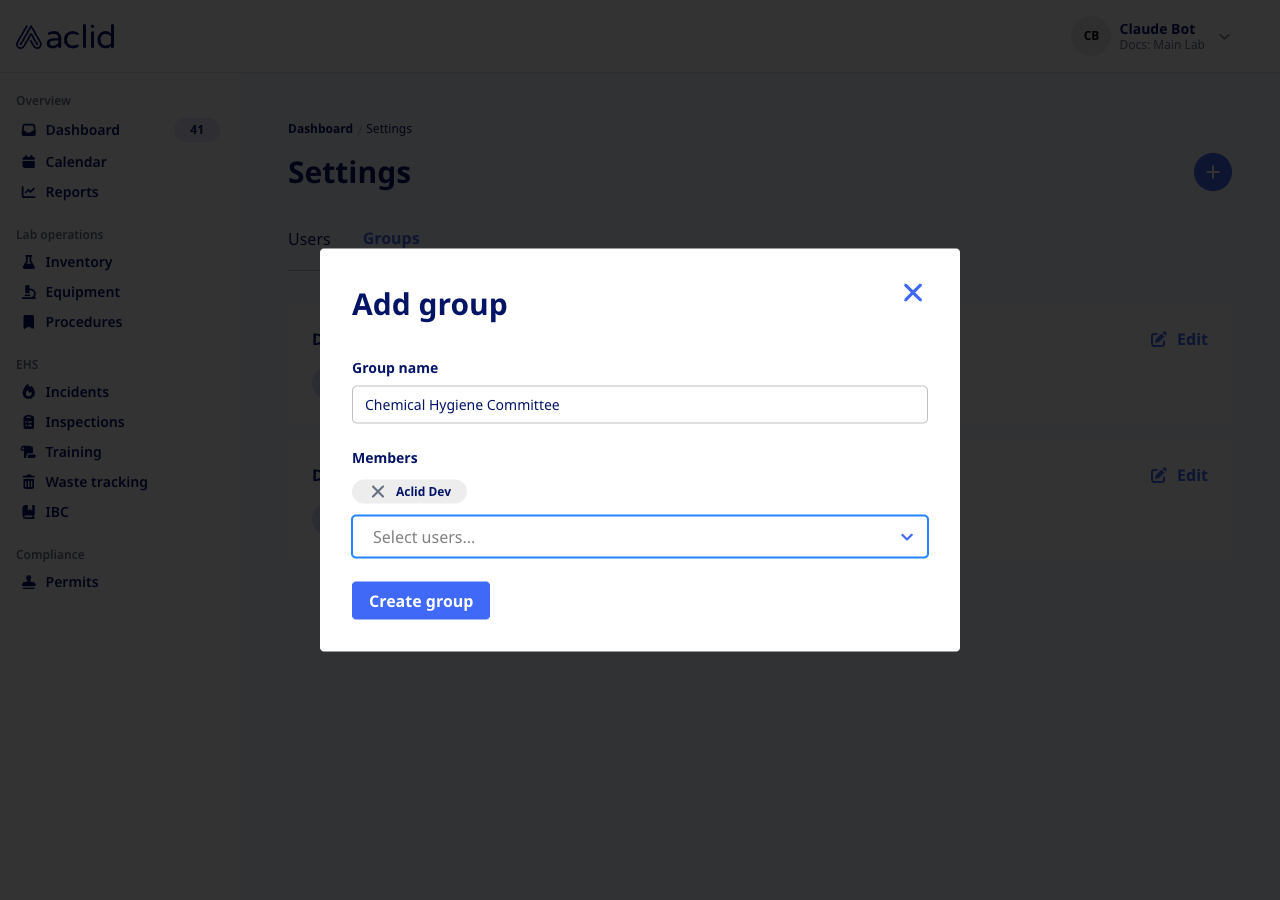This screenshot has height=900, width=1280.
Task: Open Permits stamp icon in sidebar
Action: pos(29,582)
